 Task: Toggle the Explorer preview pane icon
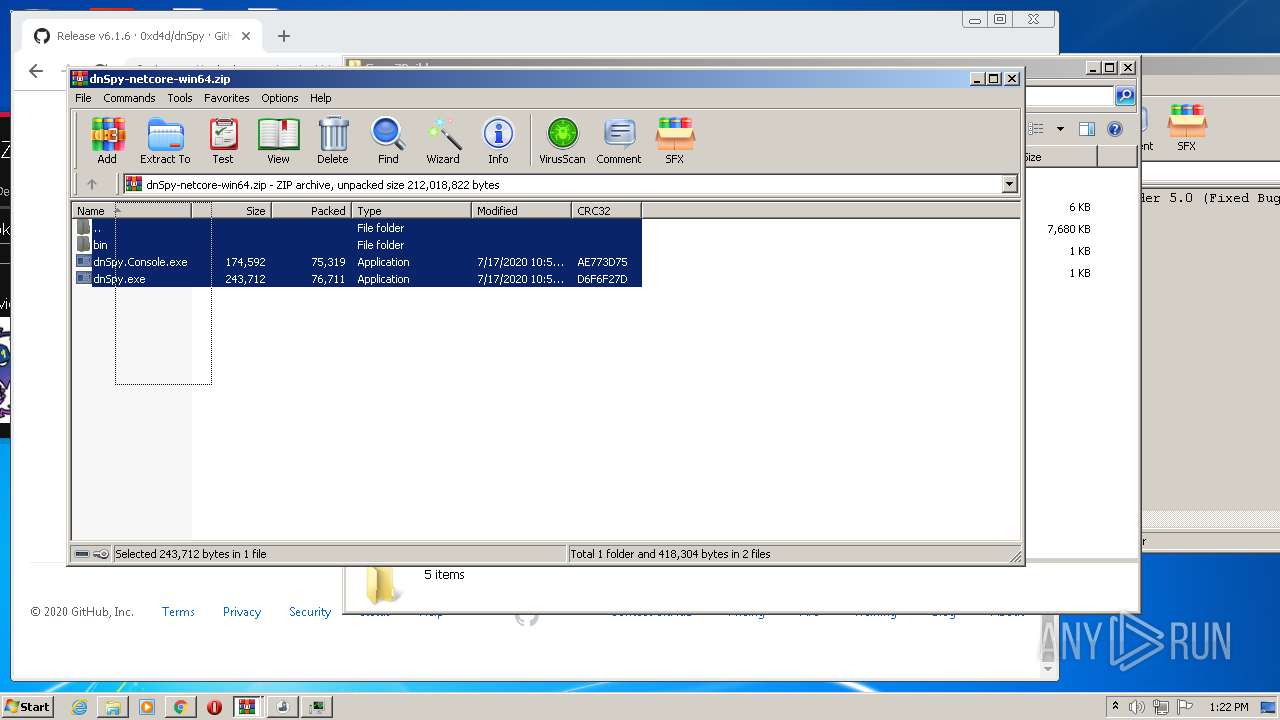coord(1087,129)
